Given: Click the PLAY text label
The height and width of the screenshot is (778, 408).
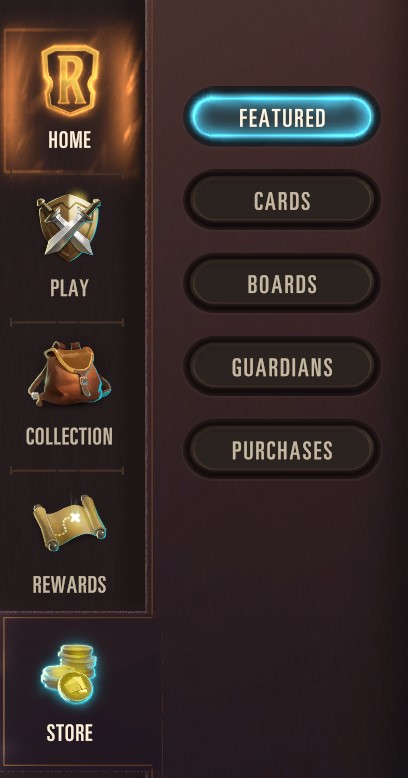Looking at the screenshot, I should [69, 288].
